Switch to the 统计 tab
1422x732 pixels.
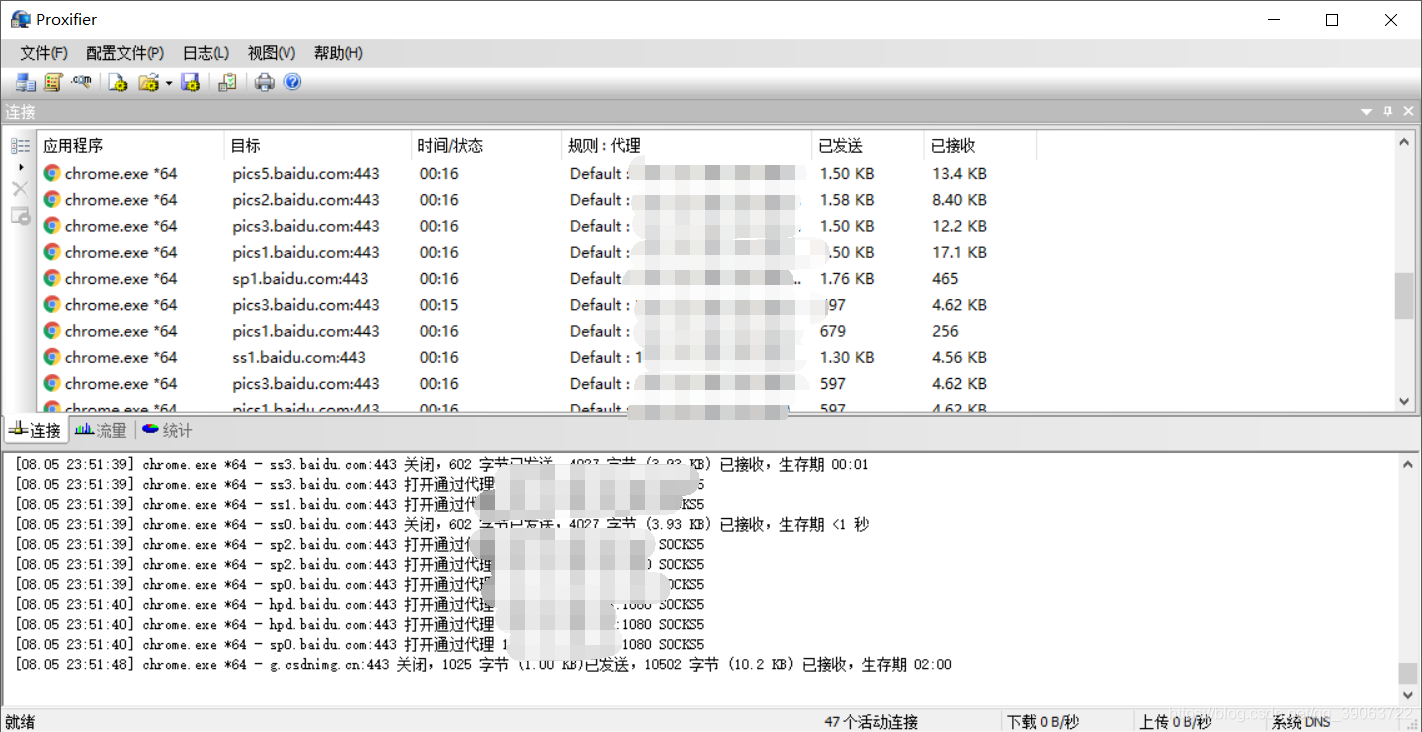167,431
